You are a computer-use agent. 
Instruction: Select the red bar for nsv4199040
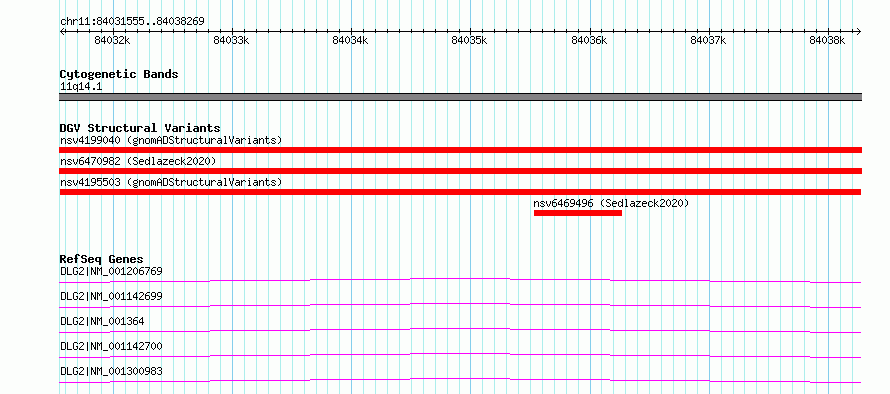(460, 150)
